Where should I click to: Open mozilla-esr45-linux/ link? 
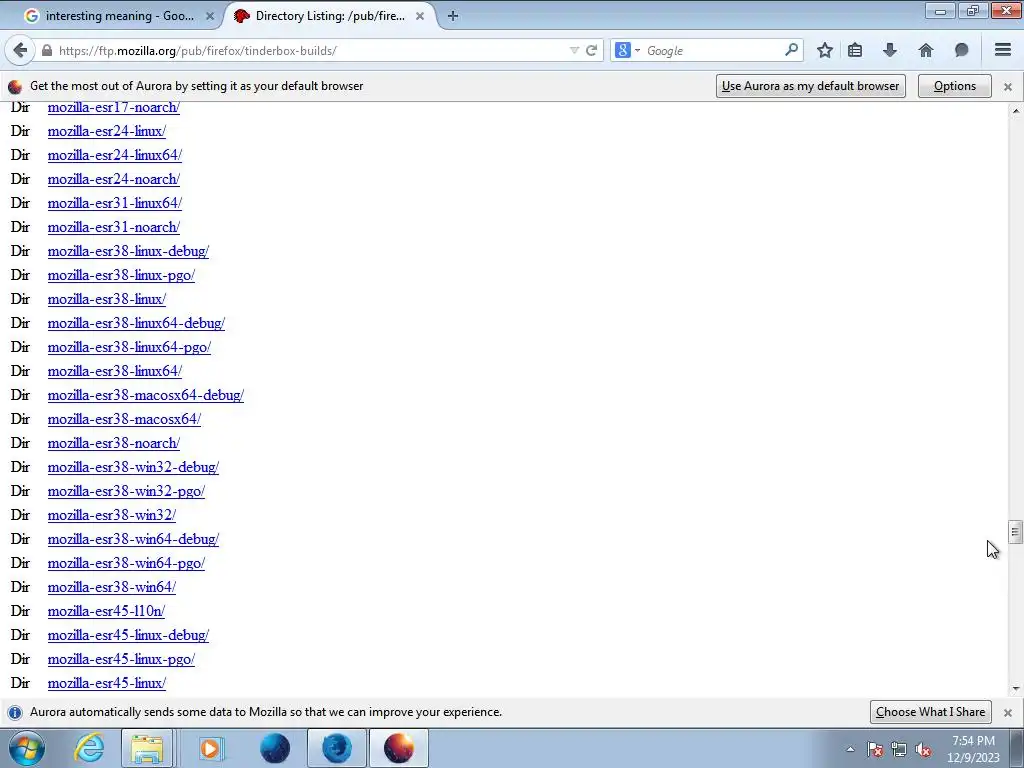click(106, 683)
